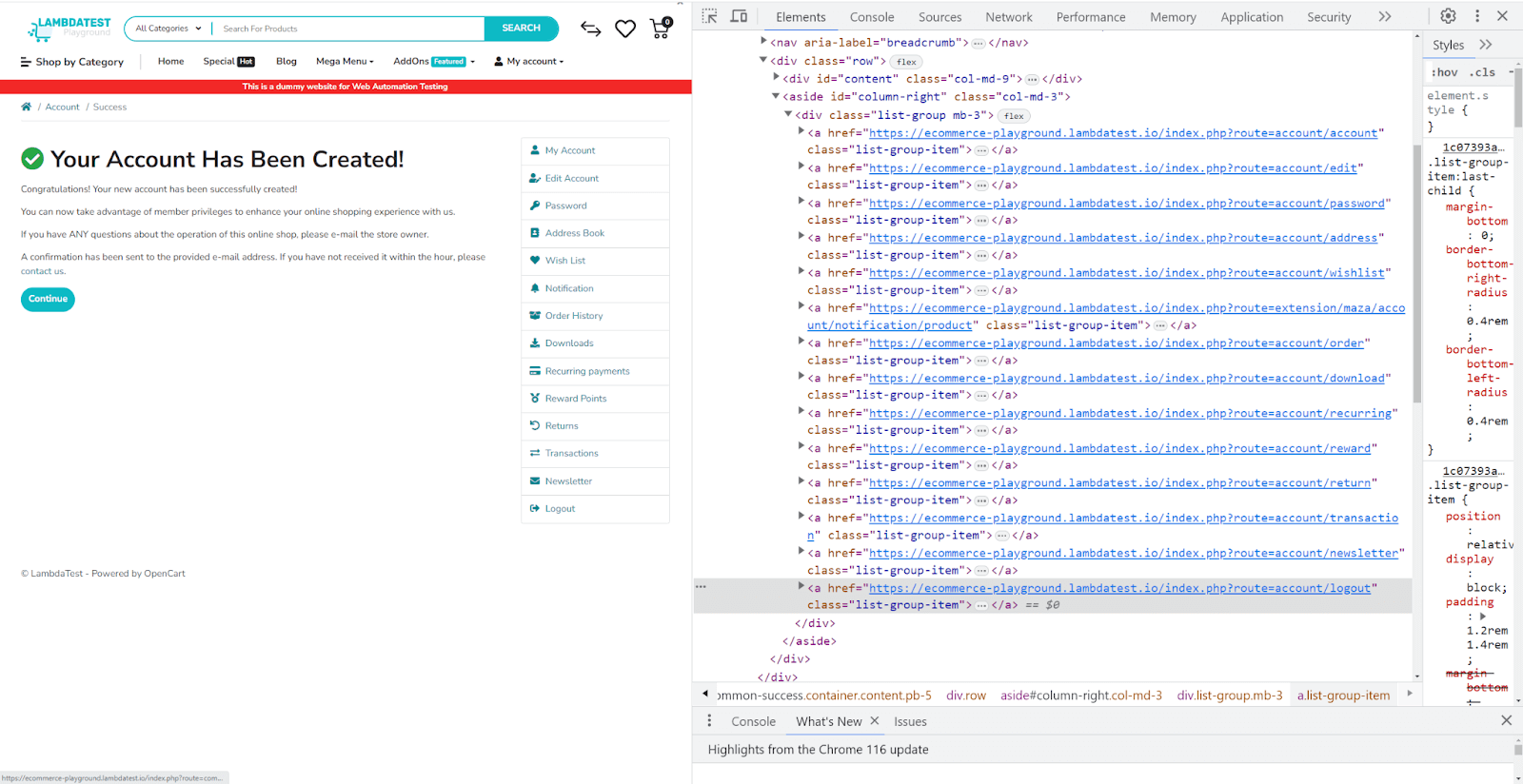Viewport: 1523px width, 784px height.
Task: Collapse the div class row node
Action: [763, 60]
